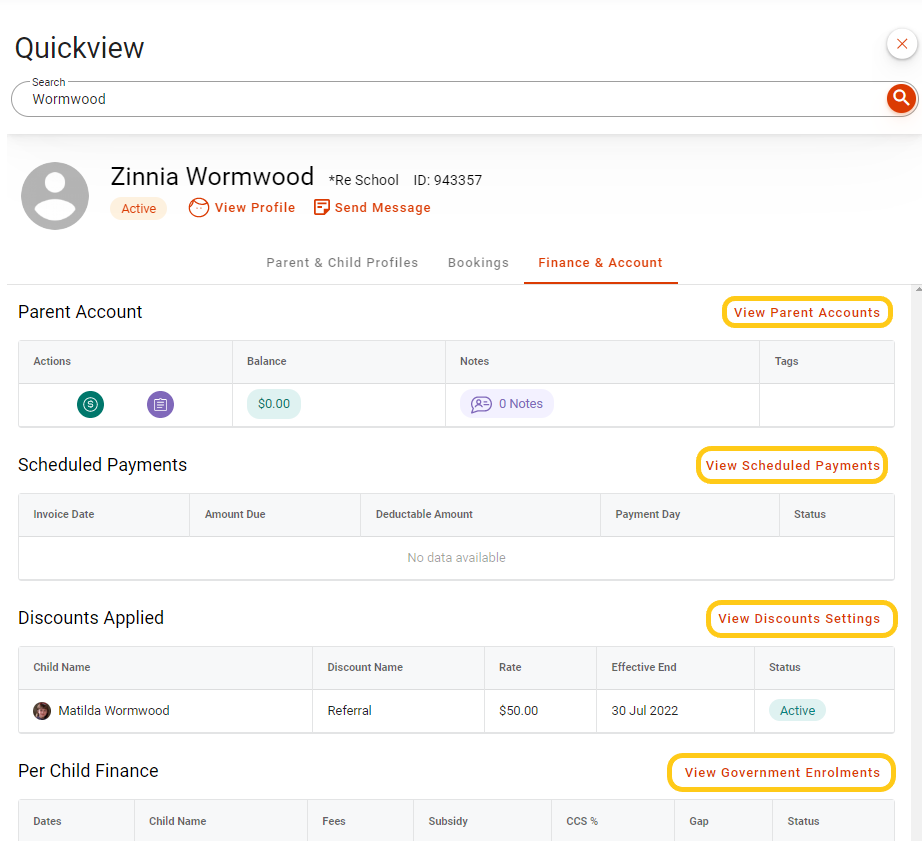
Task: Open View Scheduled Payments
Action: point(793,466)
